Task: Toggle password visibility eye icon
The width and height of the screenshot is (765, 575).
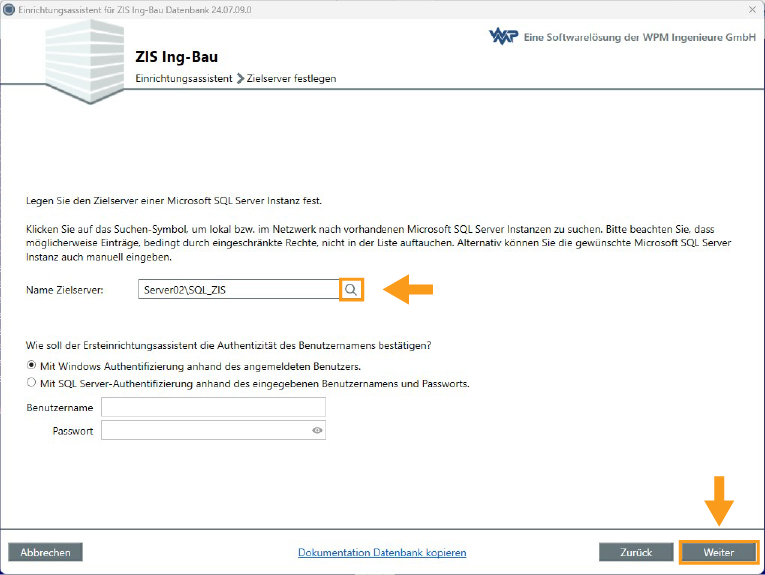Action: tap(317, 430)
